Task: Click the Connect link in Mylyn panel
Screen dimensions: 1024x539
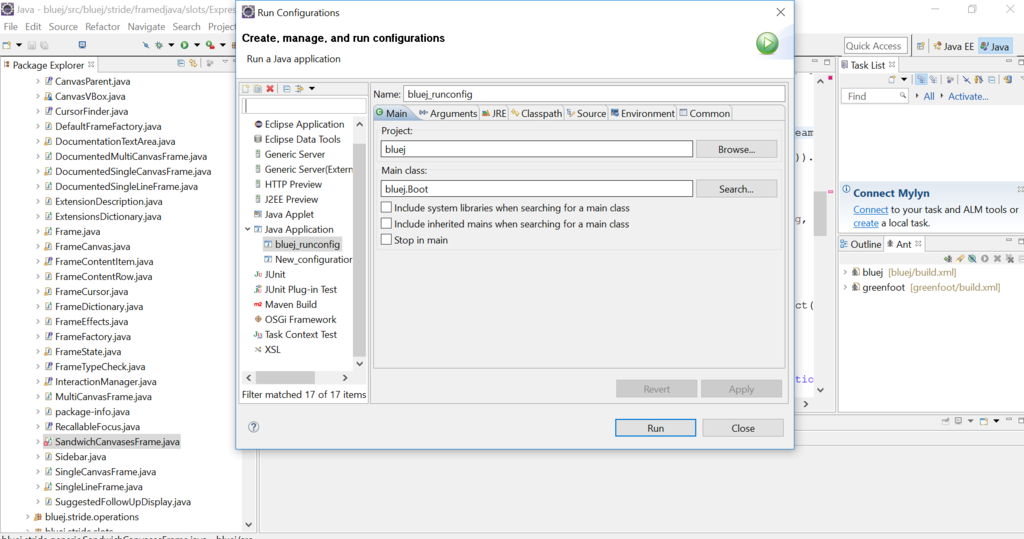Action: pyautogui.click(x=871, y=210)
